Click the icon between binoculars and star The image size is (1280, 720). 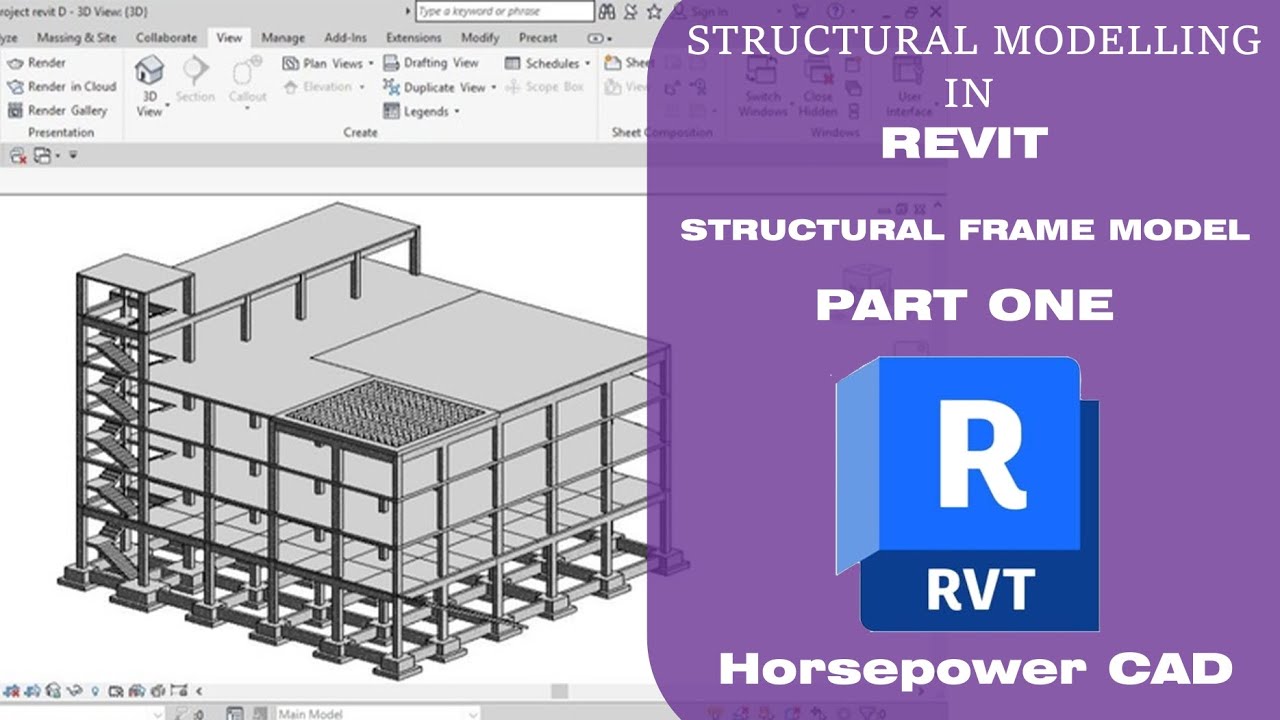point(629,12)
